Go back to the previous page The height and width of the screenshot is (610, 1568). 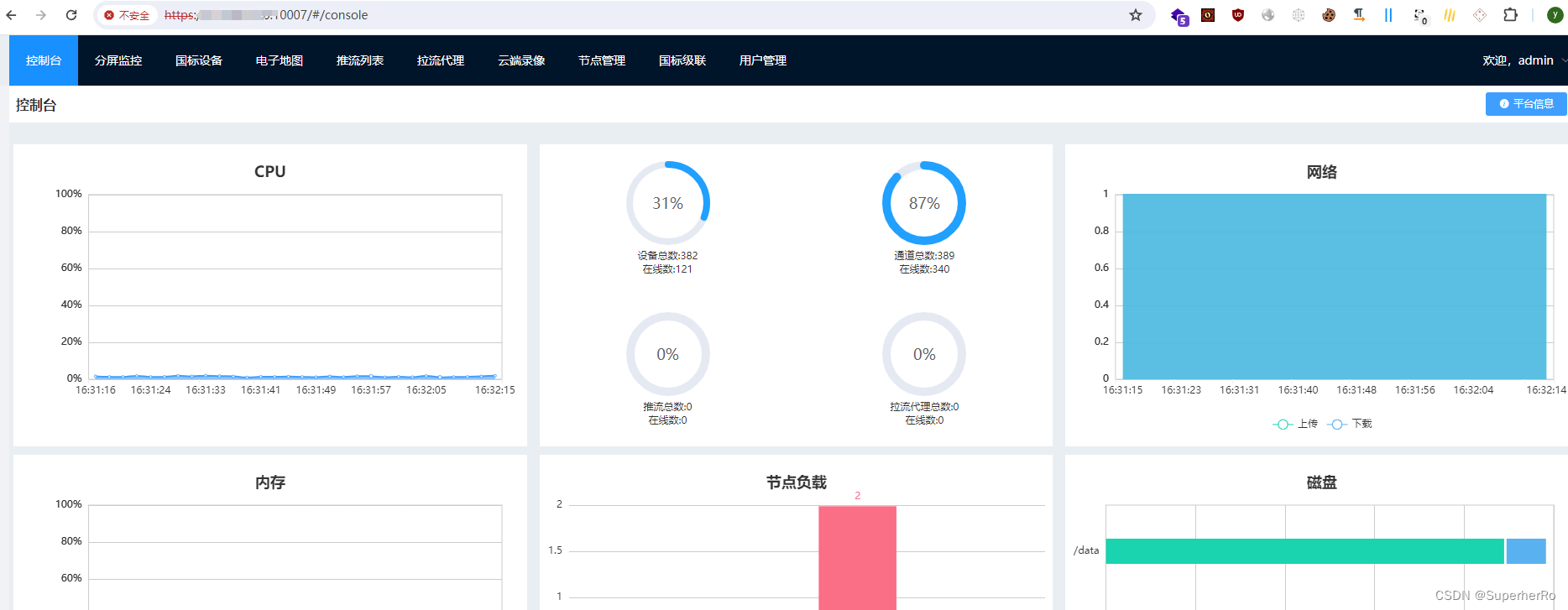[x=12, y=15]
